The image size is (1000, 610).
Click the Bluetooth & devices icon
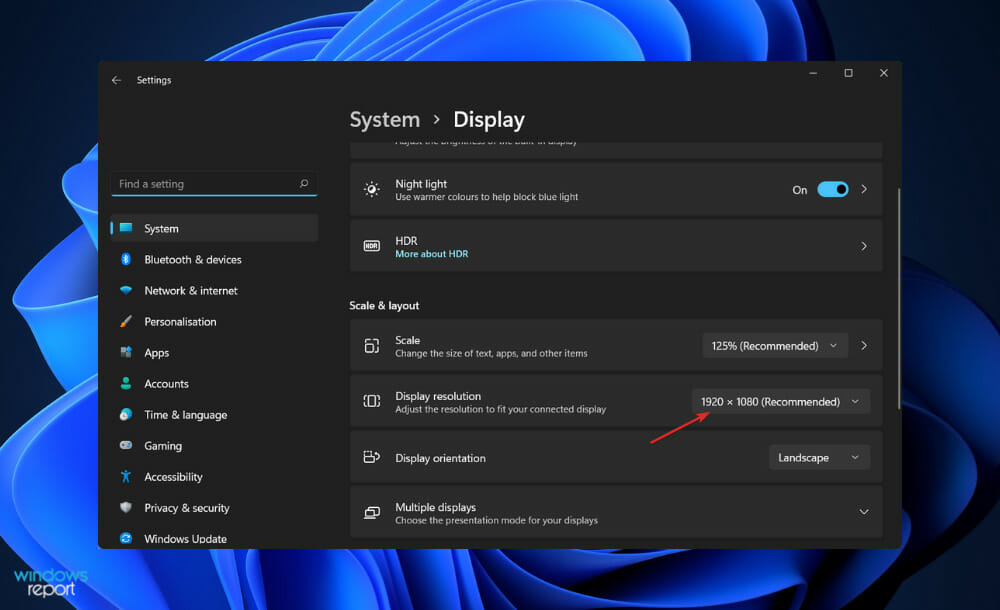126,259
